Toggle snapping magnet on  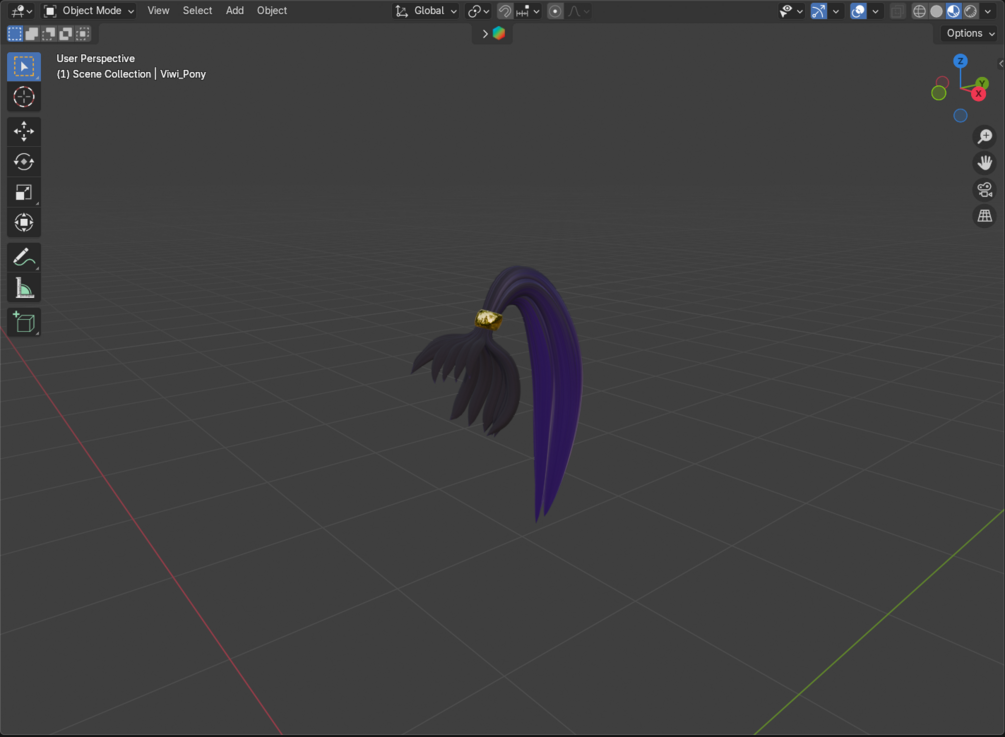[504, 11]
